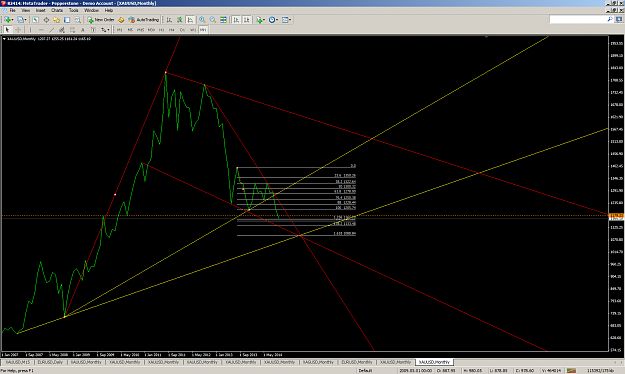Show the Data Window crosshair icon
This screenshot has width=625, height=374.
pyautogui.click(x=46, y=20)
